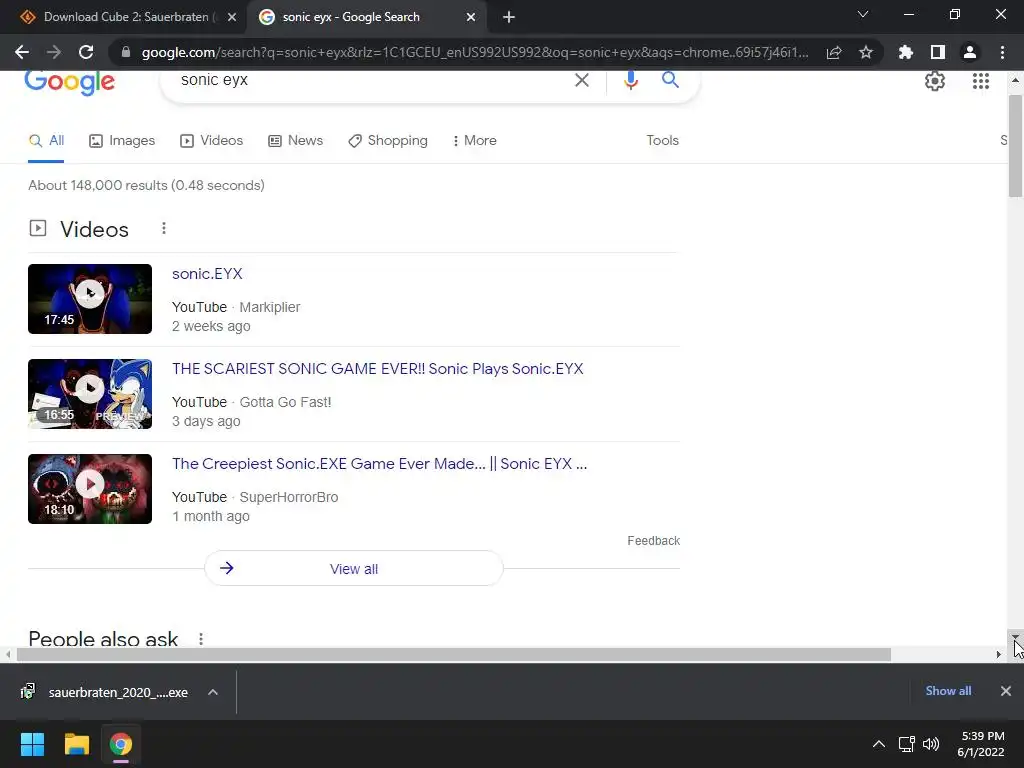The height and width of the screenshot is (768, 1024).
Task: Click the horizontal scrollbar thumb
Action: click(x=454, y=654)
